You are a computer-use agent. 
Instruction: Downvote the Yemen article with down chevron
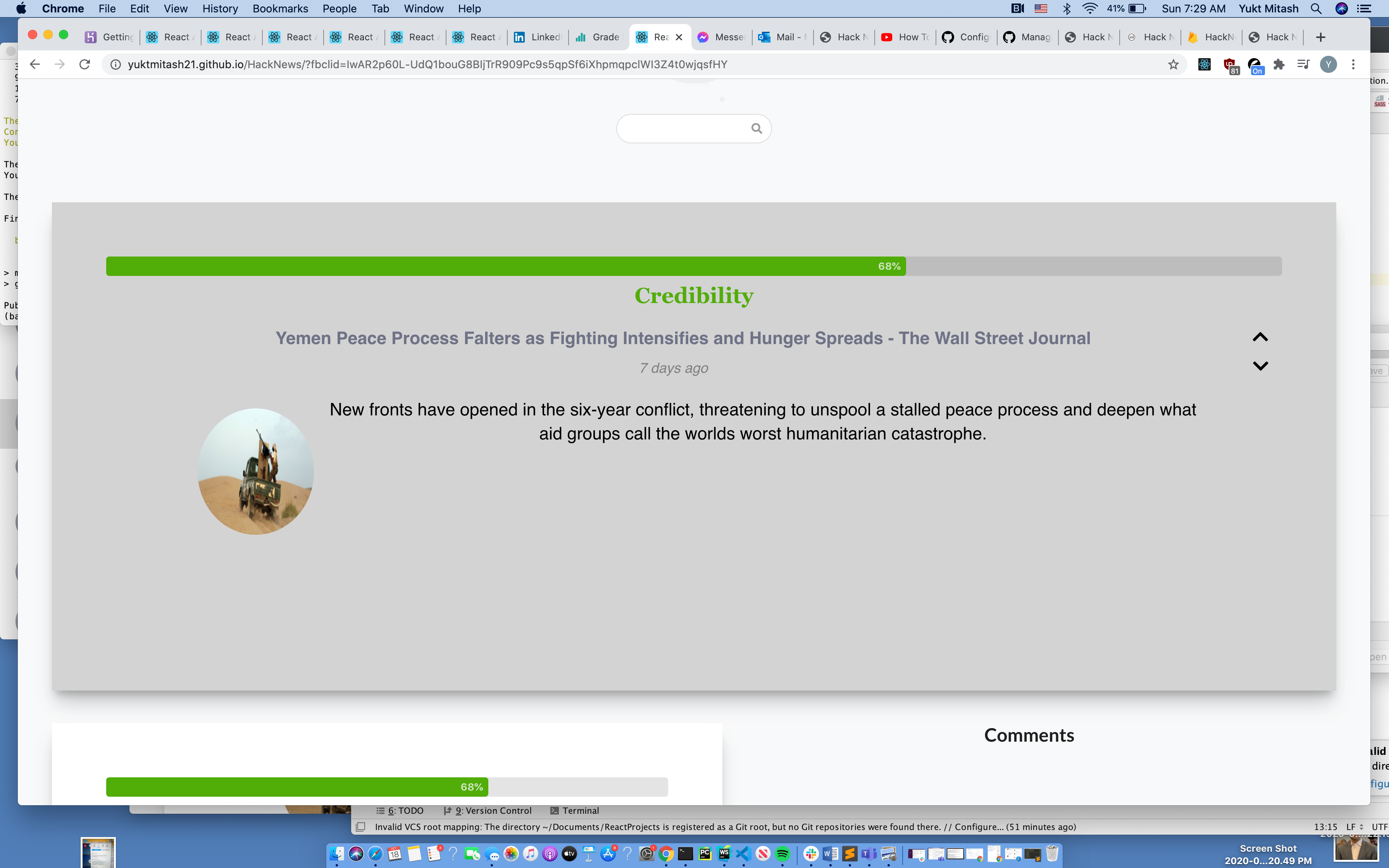(1260, 366)
